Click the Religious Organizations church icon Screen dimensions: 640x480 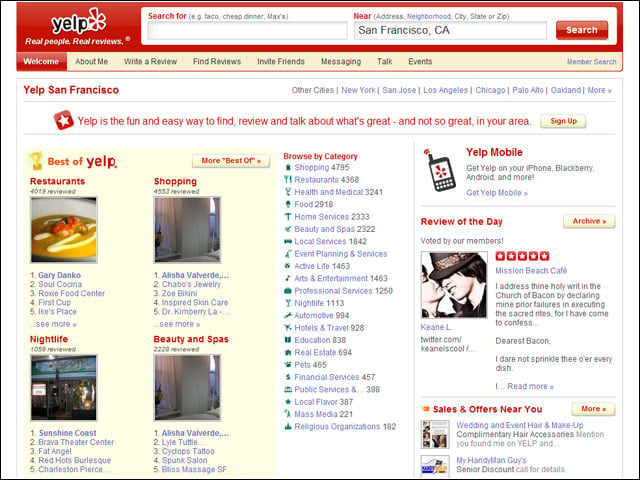click(x=288, y=427)
